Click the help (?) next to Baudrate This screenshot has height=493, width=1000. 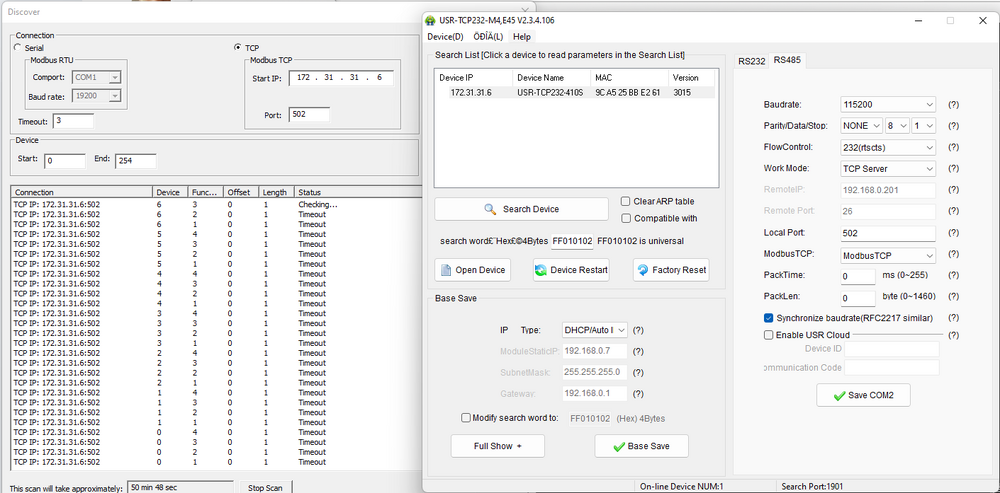[953, 104]
